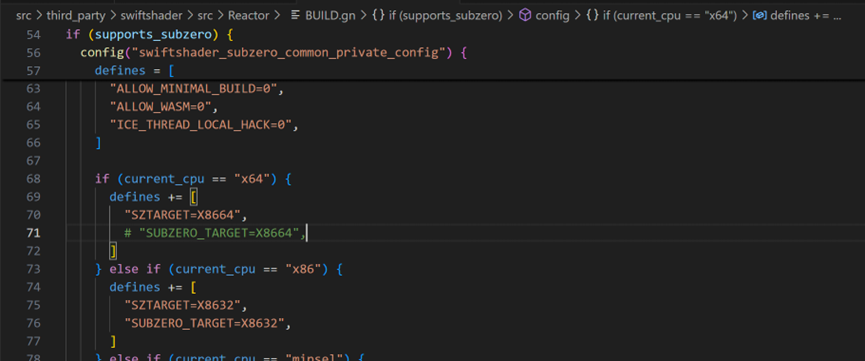865x361 pixels.
Task: Click the "x64" string on line 68
Action: click(252, 179)
